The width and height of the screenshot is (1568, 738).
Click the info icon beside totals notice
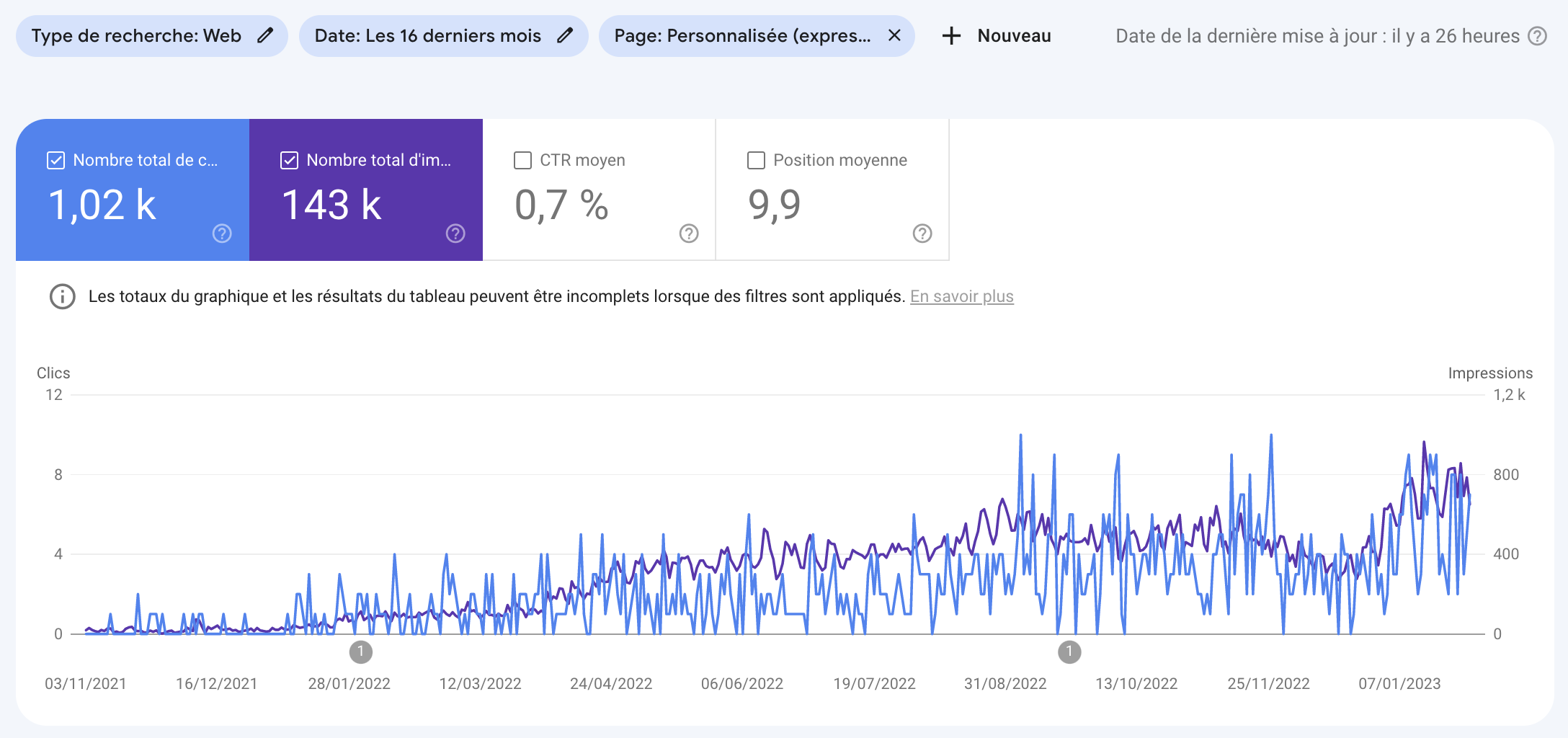pos(63,296)
